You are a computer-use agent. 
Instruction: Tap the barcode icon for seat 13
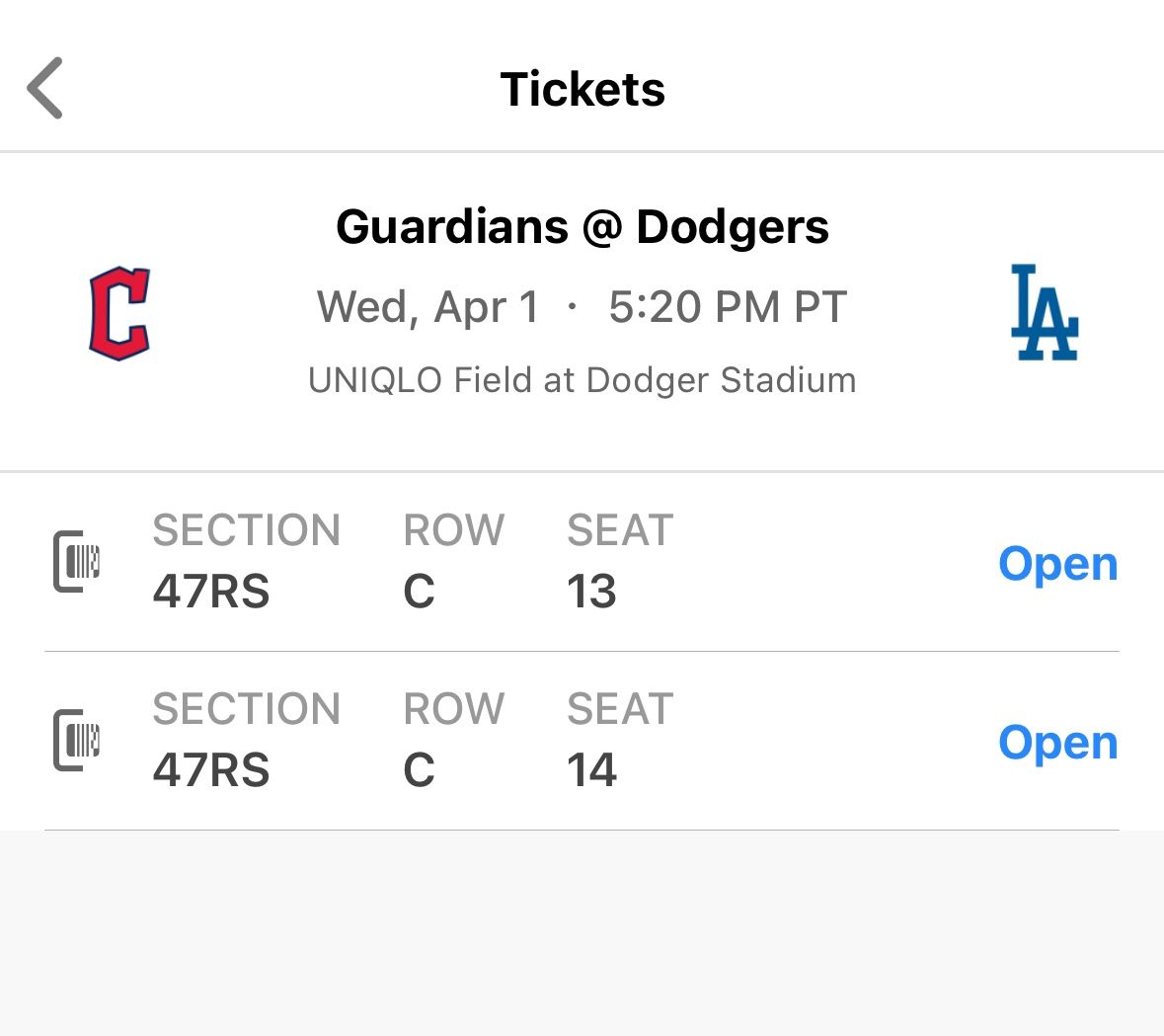click(77, 562)
